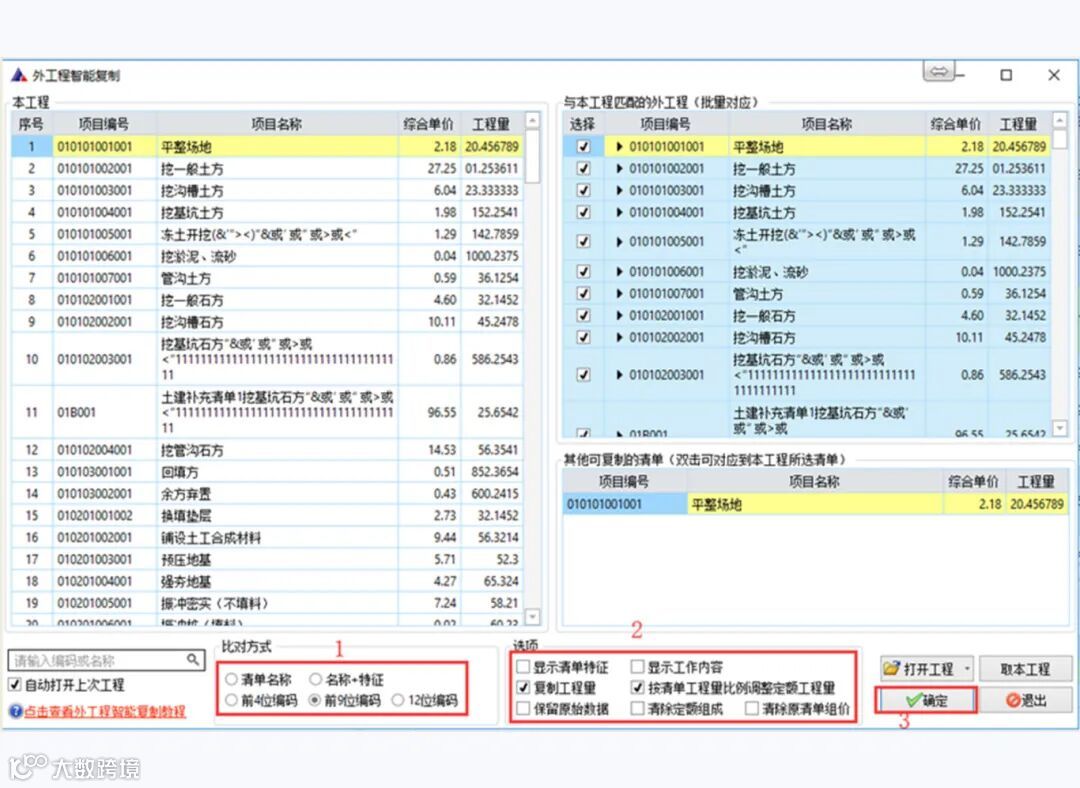Enable 显示清单特征 option

click(x=523, y=667)
